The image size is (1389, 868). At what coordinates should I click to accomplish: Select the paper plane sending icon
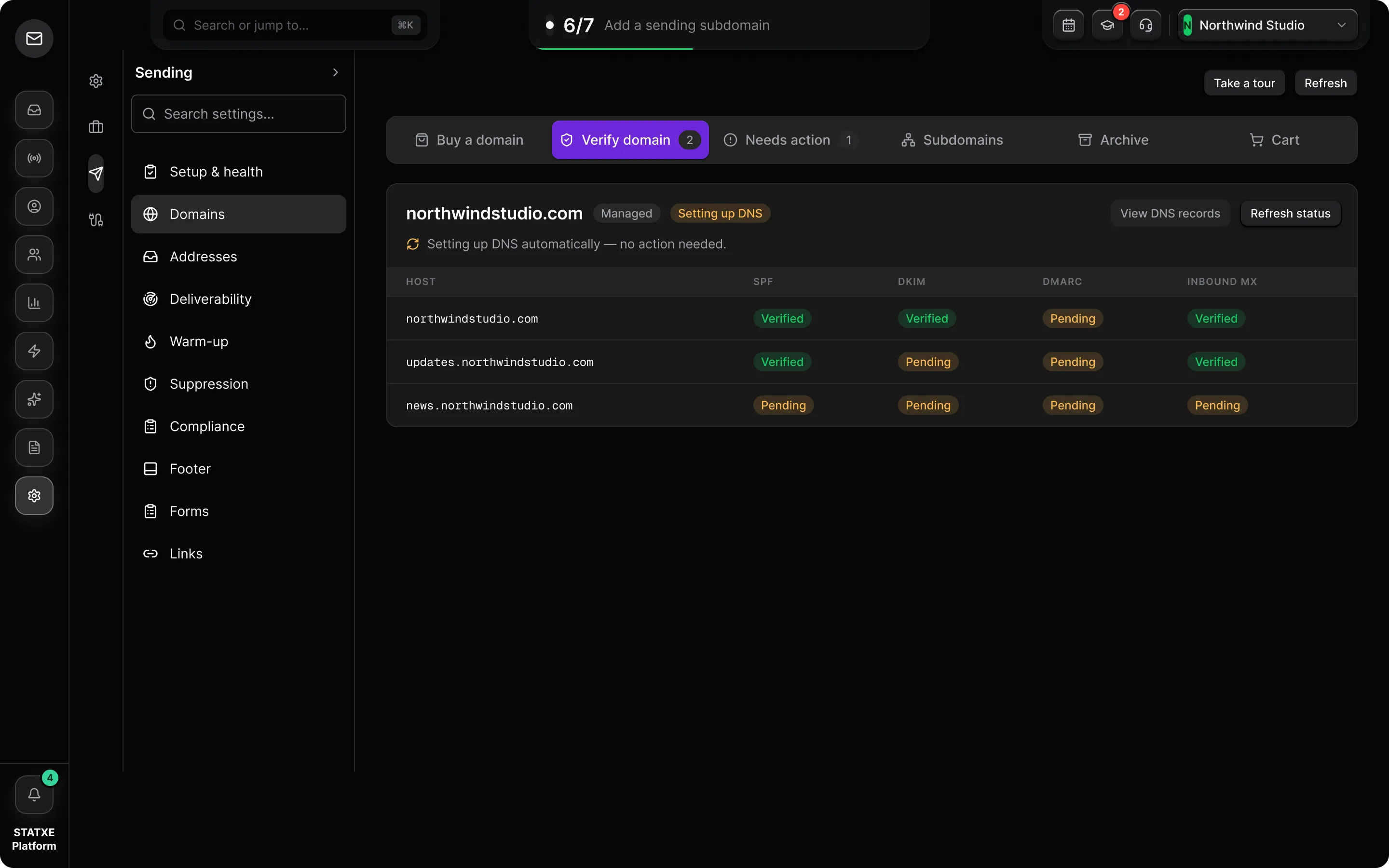[96, 174]
